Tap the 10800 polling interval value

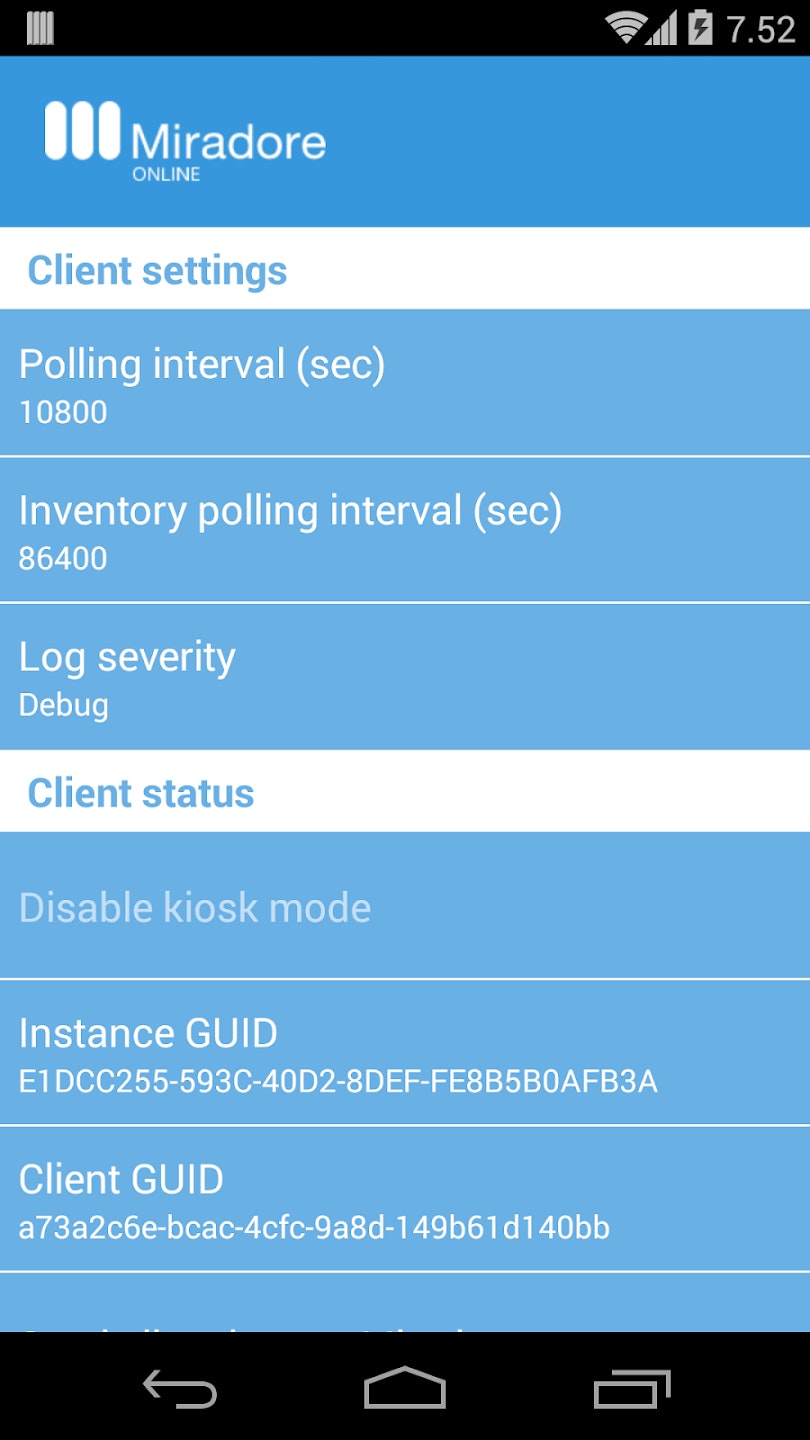63,412
